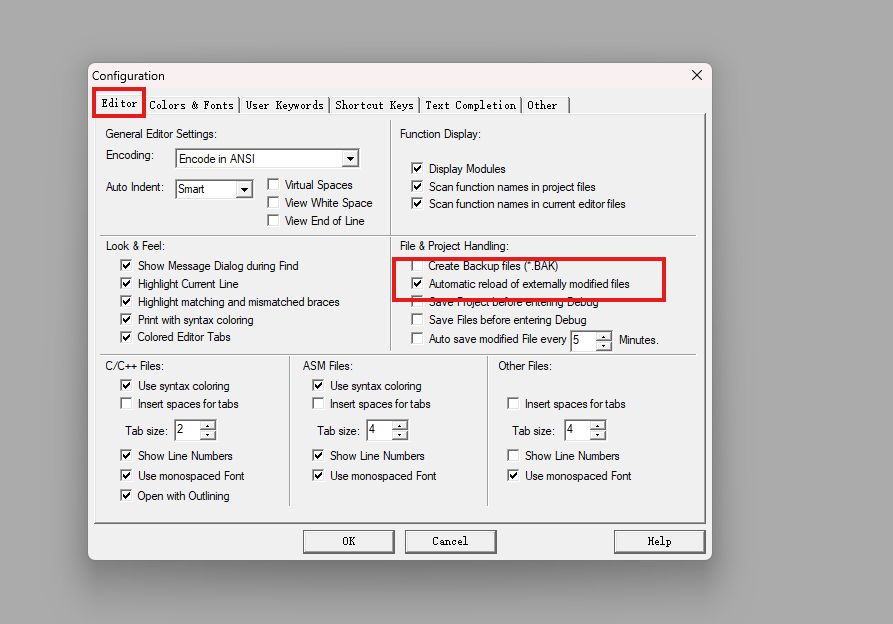Open the Shortcut Keys tab
This screenshot has width=893, height=624.
pyautogui.click(x=374, y=105)
